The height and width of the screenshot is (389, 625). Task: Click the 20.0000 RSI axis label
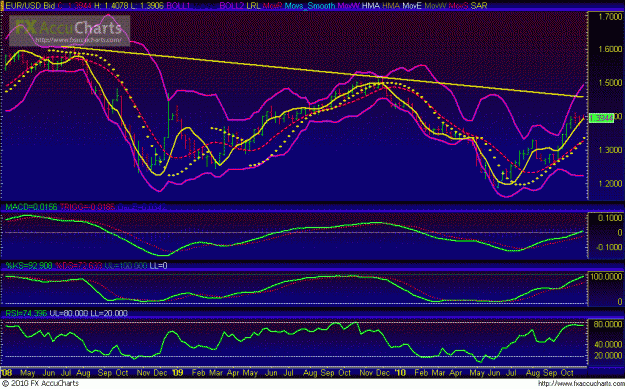(x=607, y=356)
